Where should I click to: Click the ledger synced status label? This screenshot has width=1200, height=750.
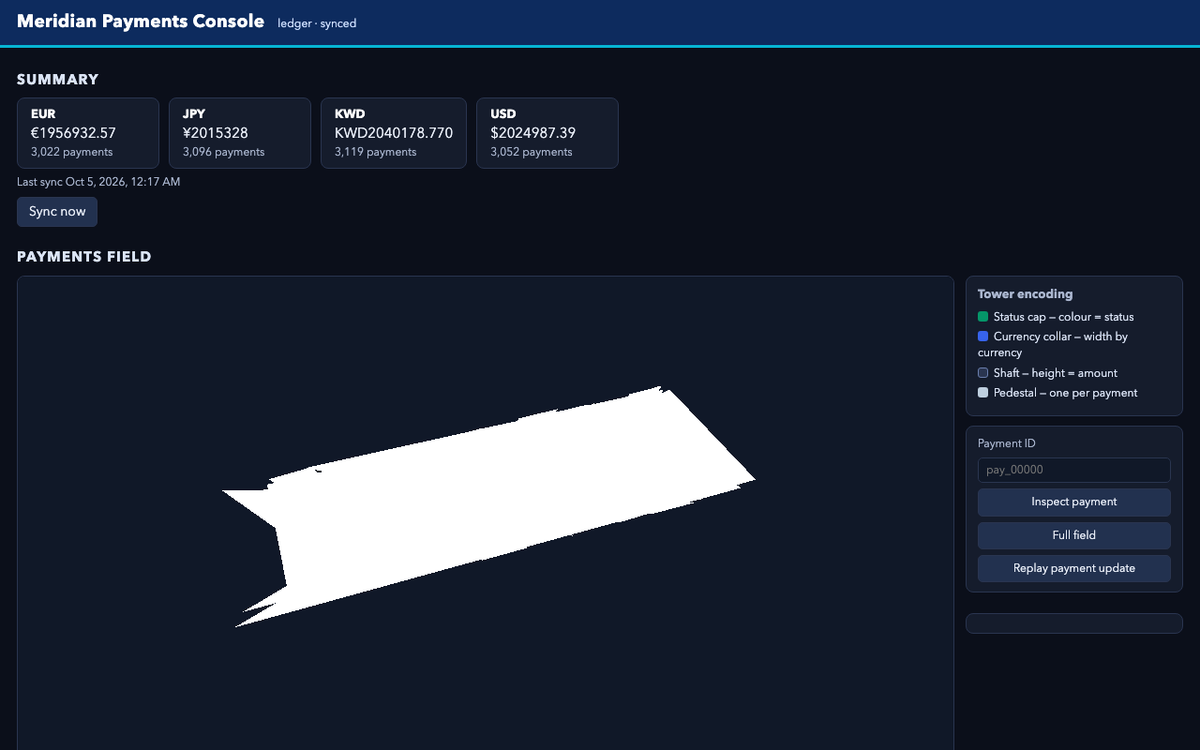317,24
